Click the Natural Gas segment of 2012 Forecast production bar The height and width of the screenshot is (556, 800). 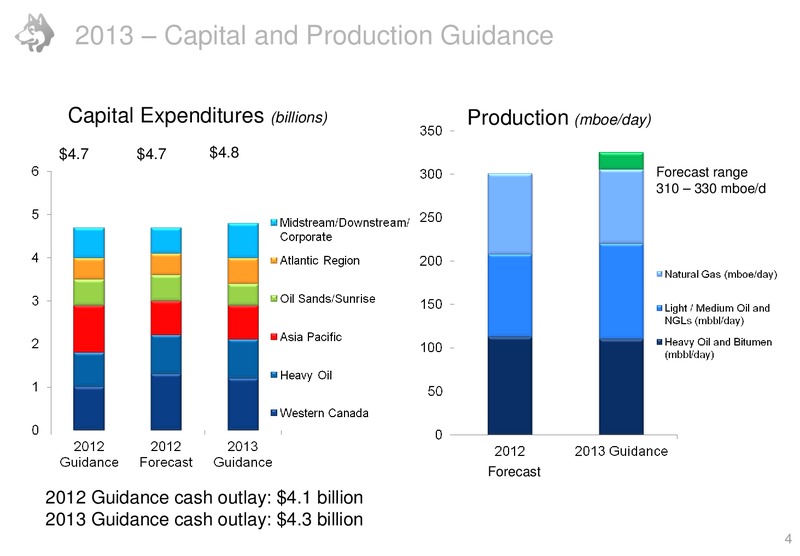click(x=510, y=214)
